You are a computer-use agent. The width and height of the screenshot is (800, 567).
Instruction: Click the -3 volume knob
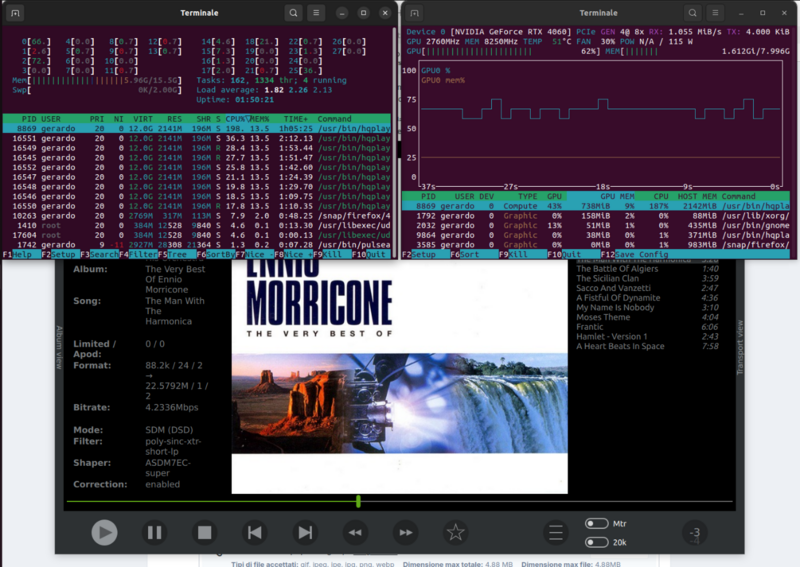click(x=694, y=533)
